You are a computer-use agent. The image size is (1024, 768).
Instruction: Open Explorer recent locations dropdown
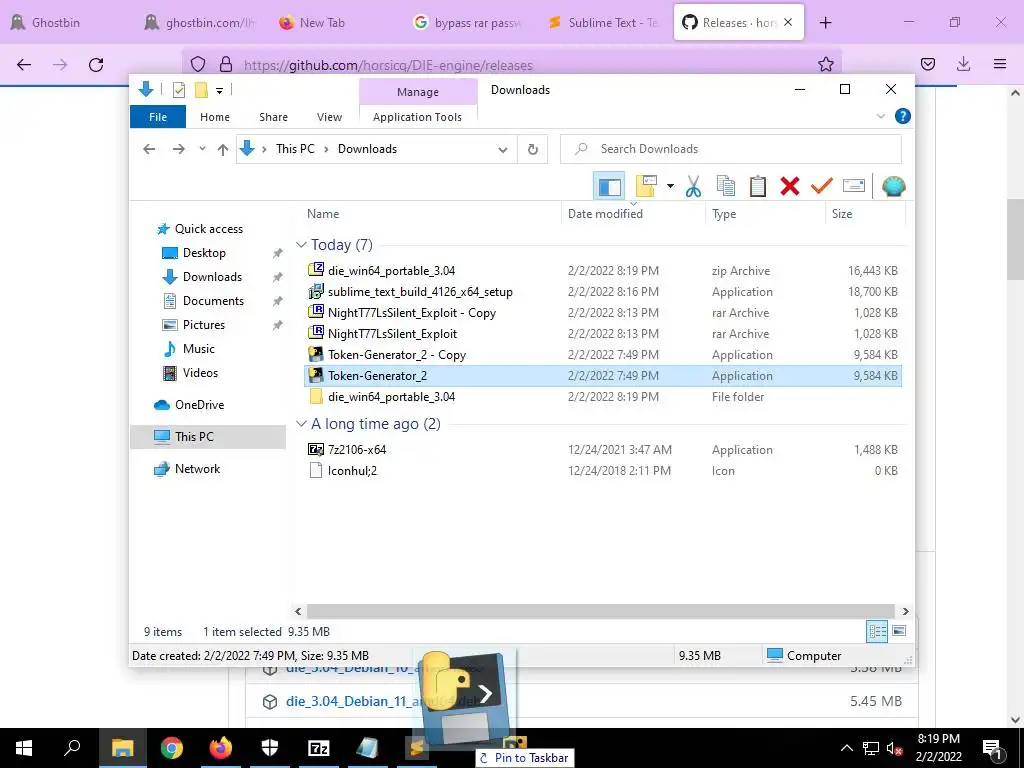(x=202, y=149)
